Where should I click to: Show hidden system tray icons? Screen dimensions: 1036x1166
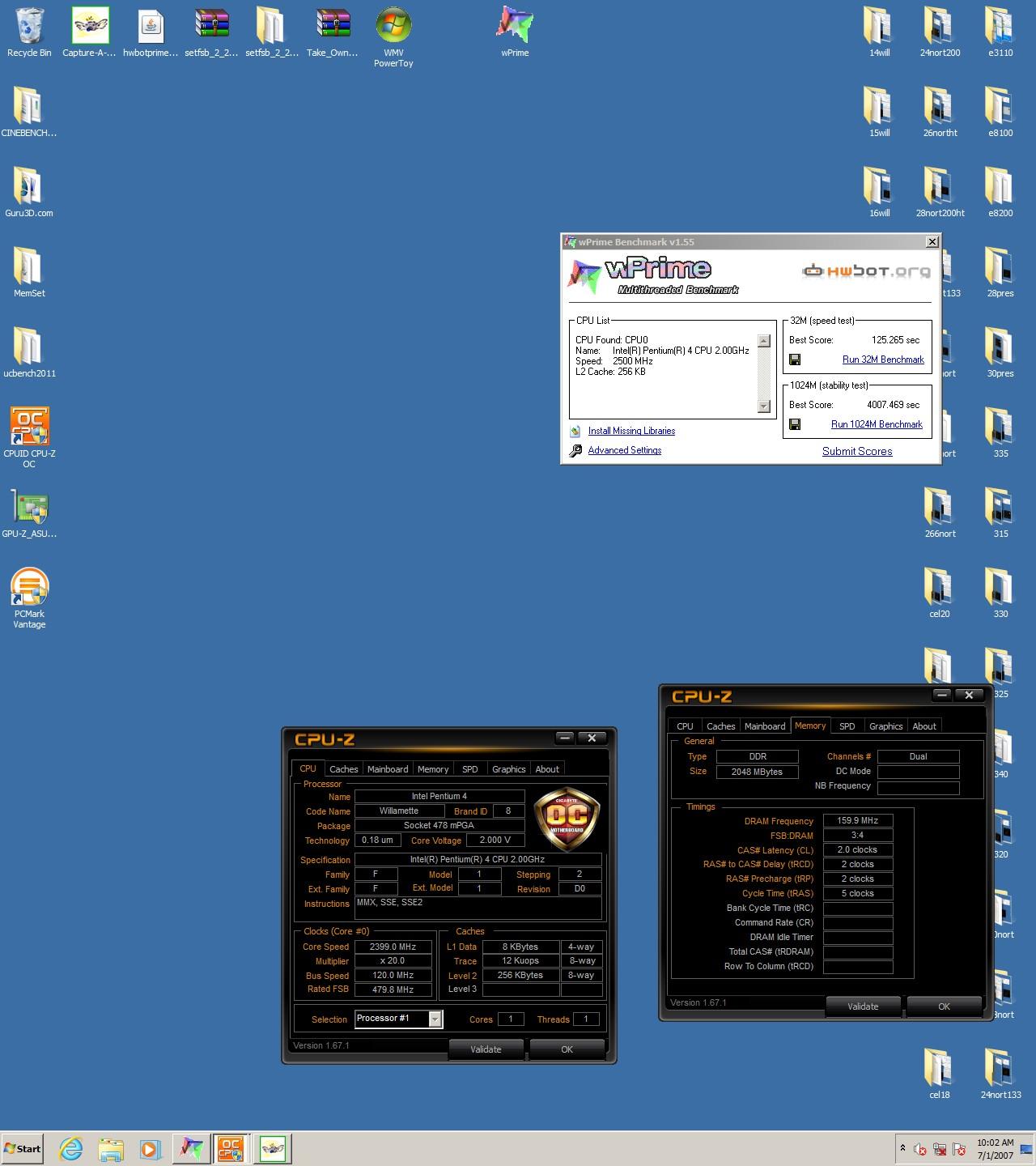click(x=902, y=1148)
